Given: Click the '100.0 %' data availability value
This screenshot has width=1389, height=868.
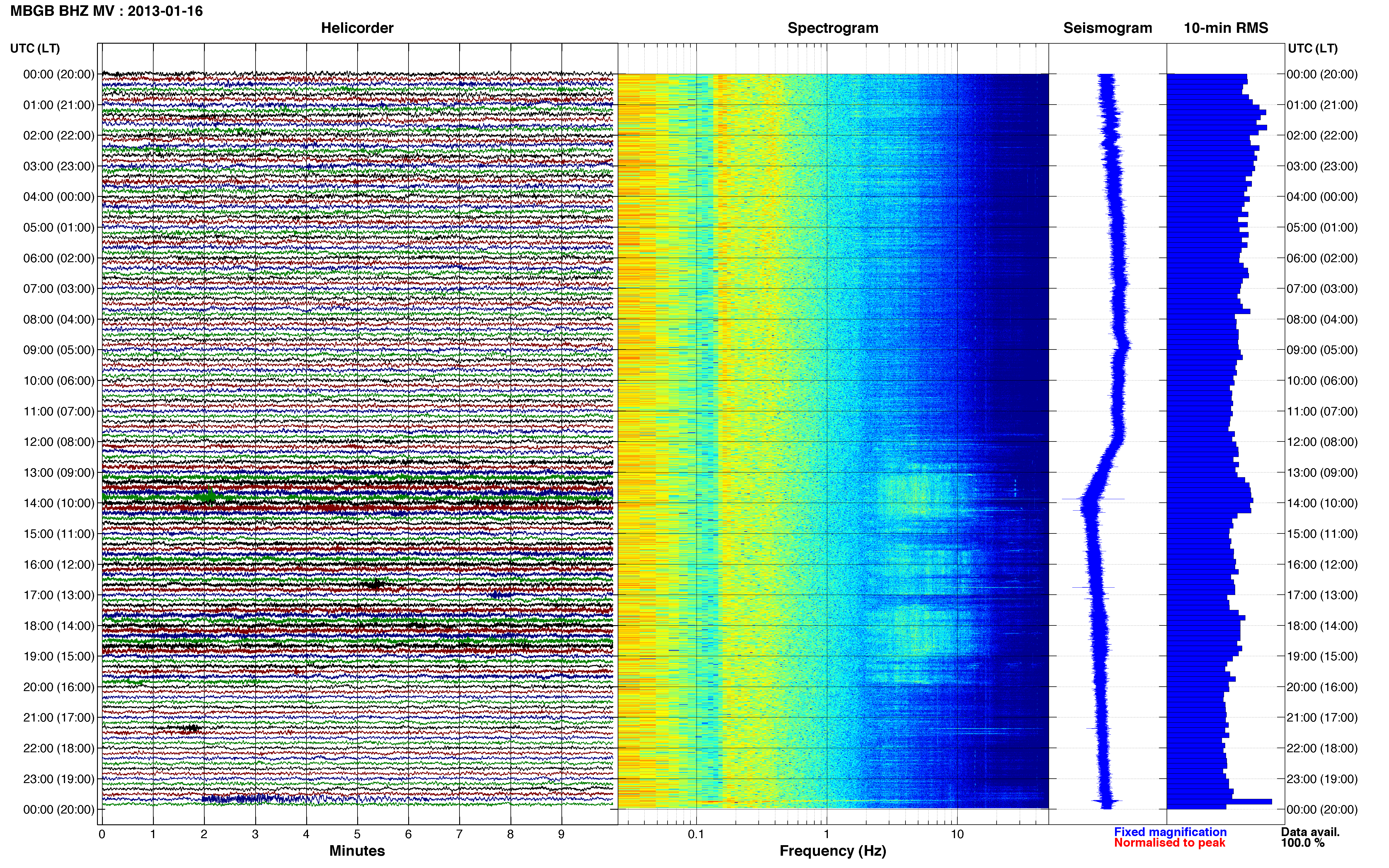Looking at the screenshot, I should [1302, 843].
